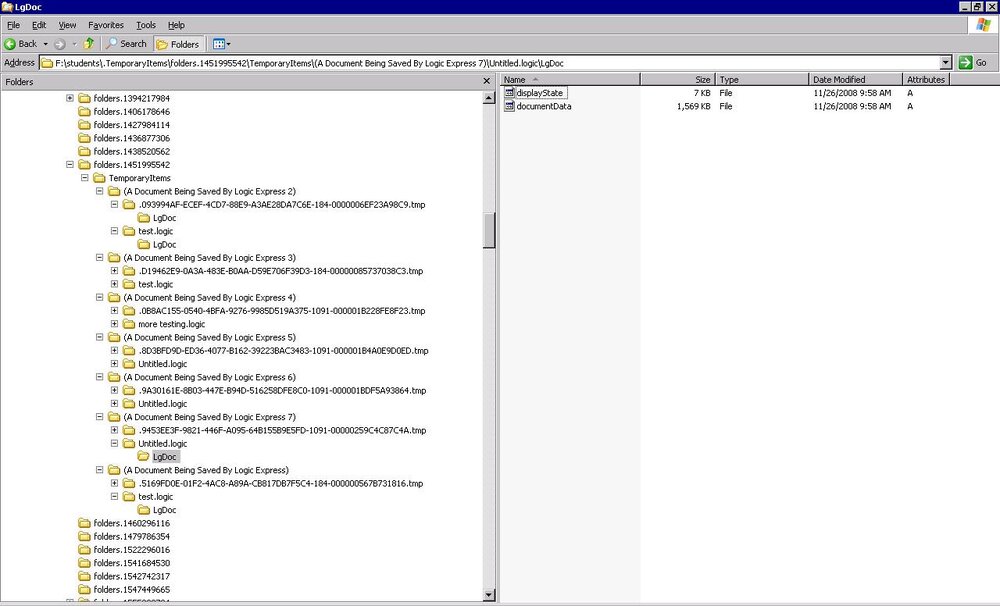Collapse Document Being Saved By Logic Express 2
The width and height of the screenshot is (1000, 606).
click(x=99, y=191)
